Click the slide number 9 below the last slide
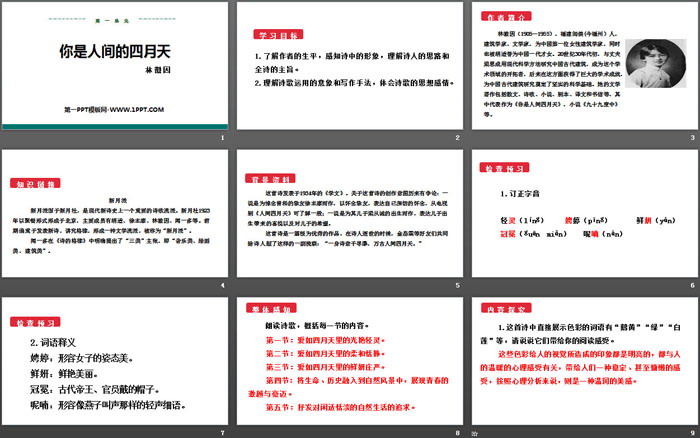The width and height of the screenshot is (700, 438). pyautogui.click(x=692, y=433)
